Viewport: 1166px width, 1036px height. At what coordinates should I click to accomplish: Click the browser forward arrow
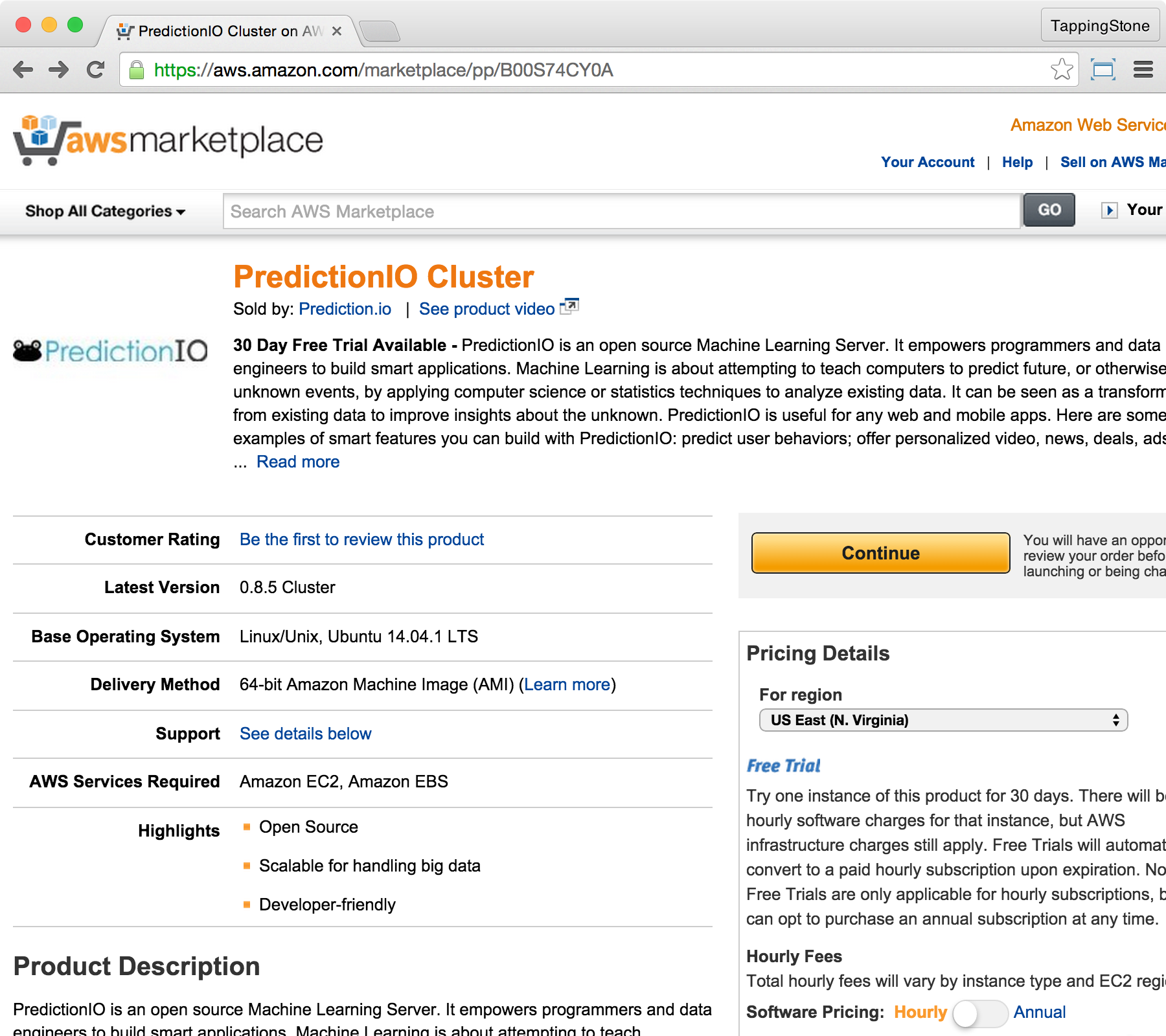coord(59,70)
